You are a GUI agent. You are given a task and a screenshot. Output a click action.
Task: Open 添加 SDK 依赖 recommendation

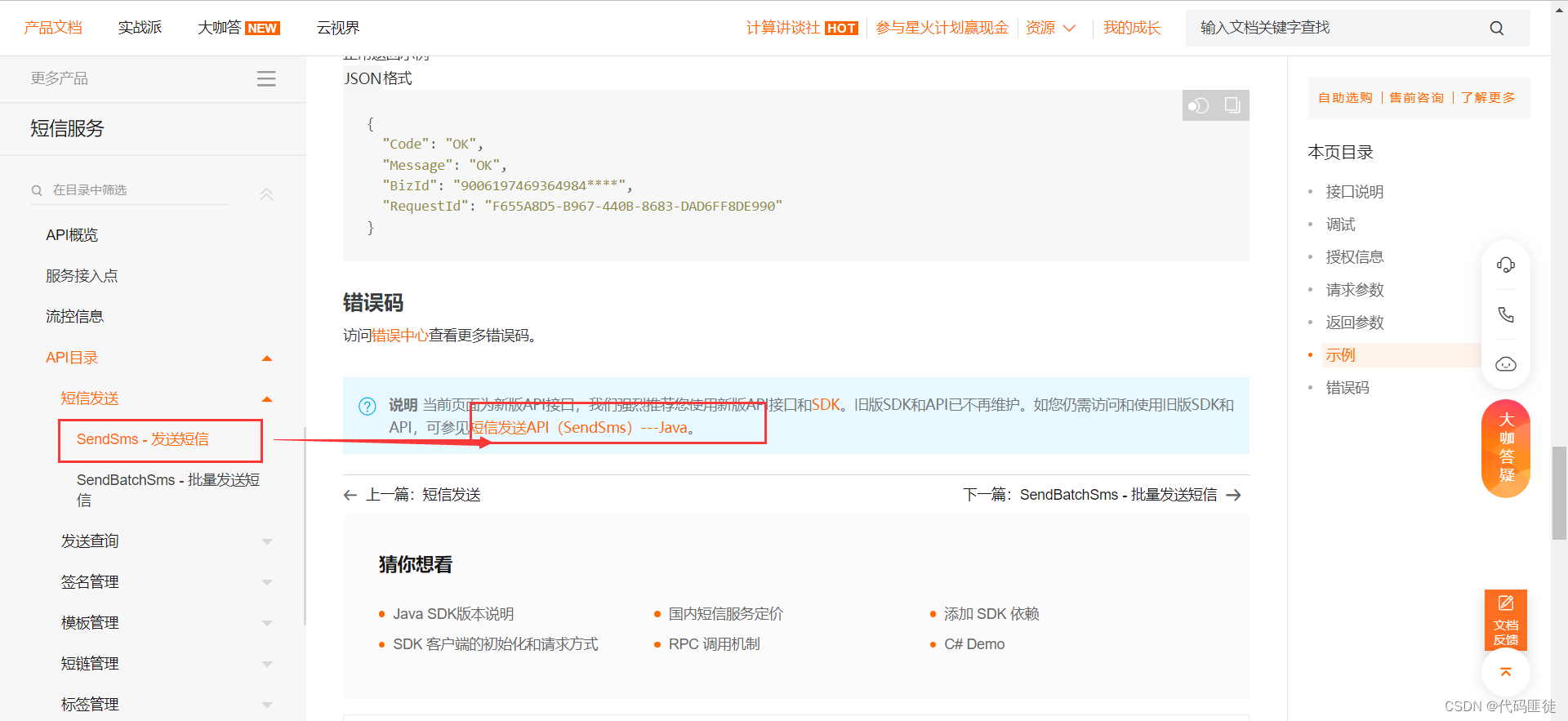[991, 614]
